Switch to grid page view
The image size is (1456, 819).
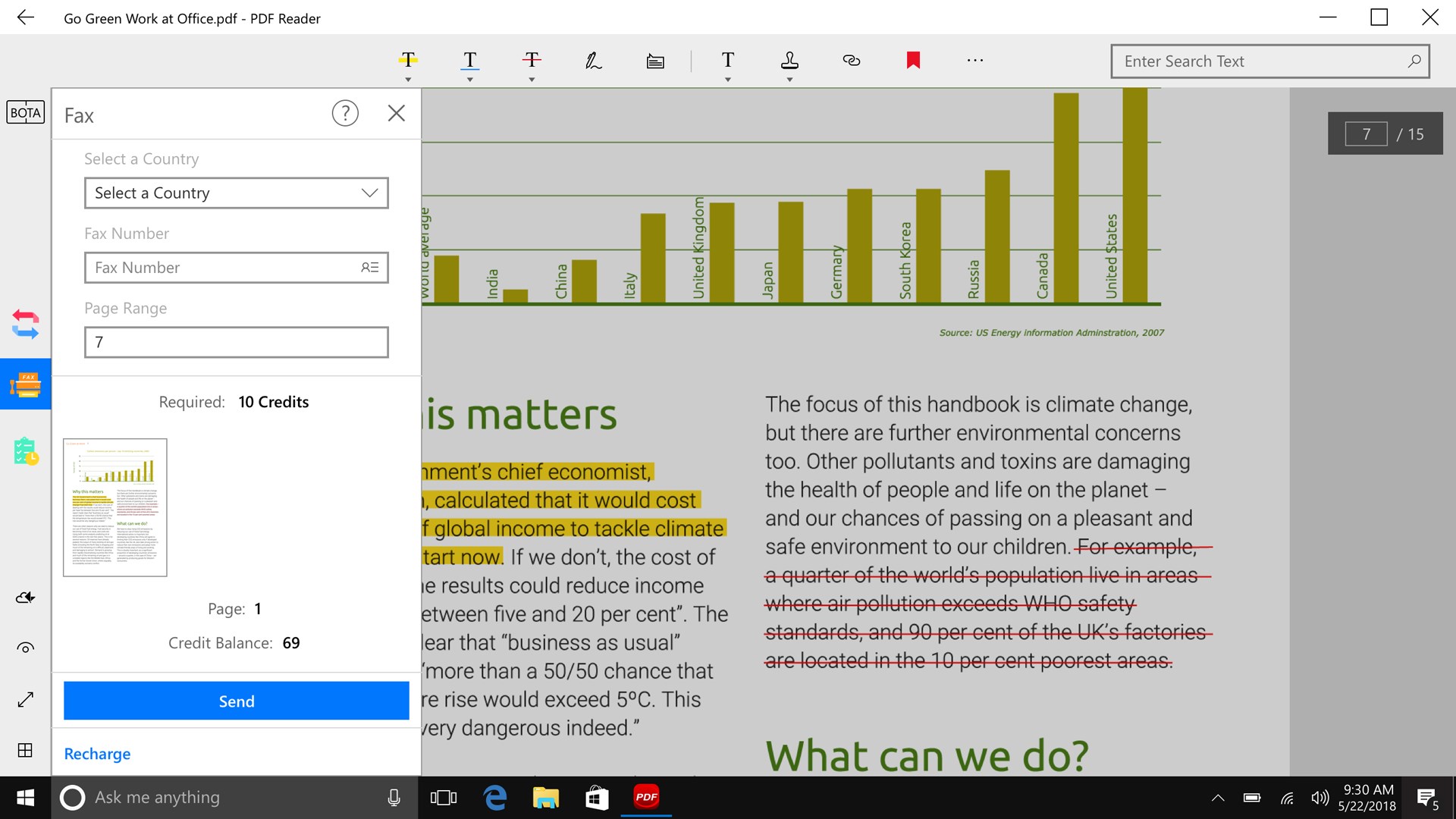coord(25,751)
